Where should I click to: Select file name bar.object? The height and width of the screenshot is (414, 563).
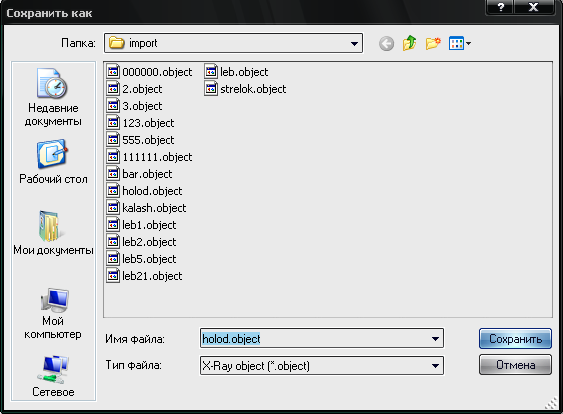147,174
